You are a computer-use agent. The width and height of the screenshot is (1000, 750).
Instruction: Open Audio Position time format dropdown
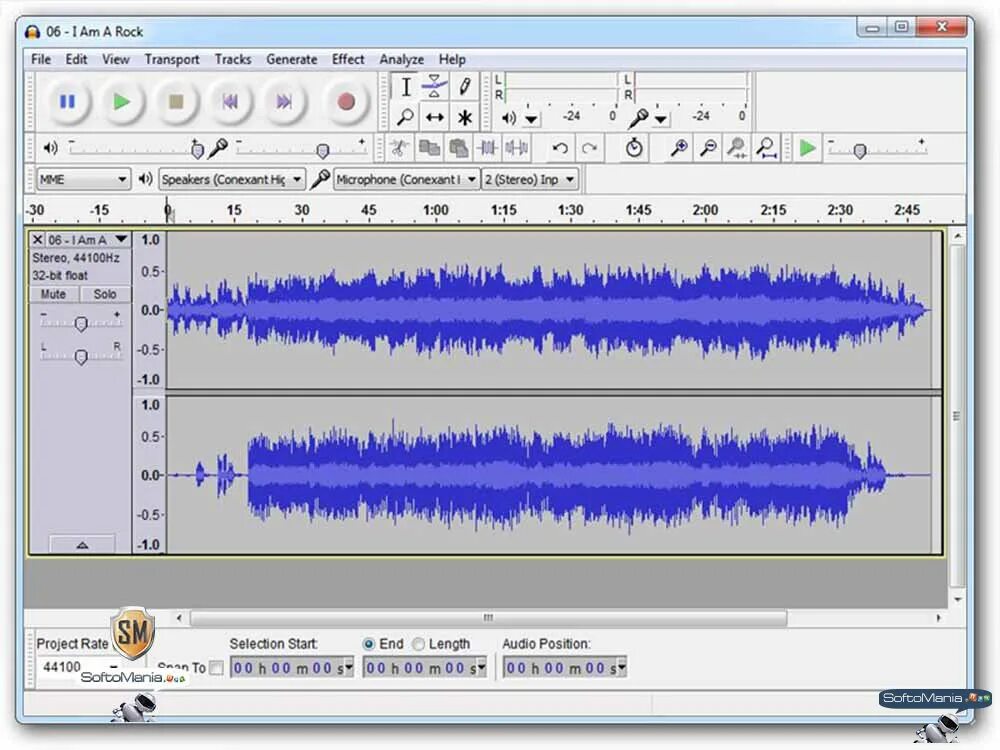[x=622, y=668]
